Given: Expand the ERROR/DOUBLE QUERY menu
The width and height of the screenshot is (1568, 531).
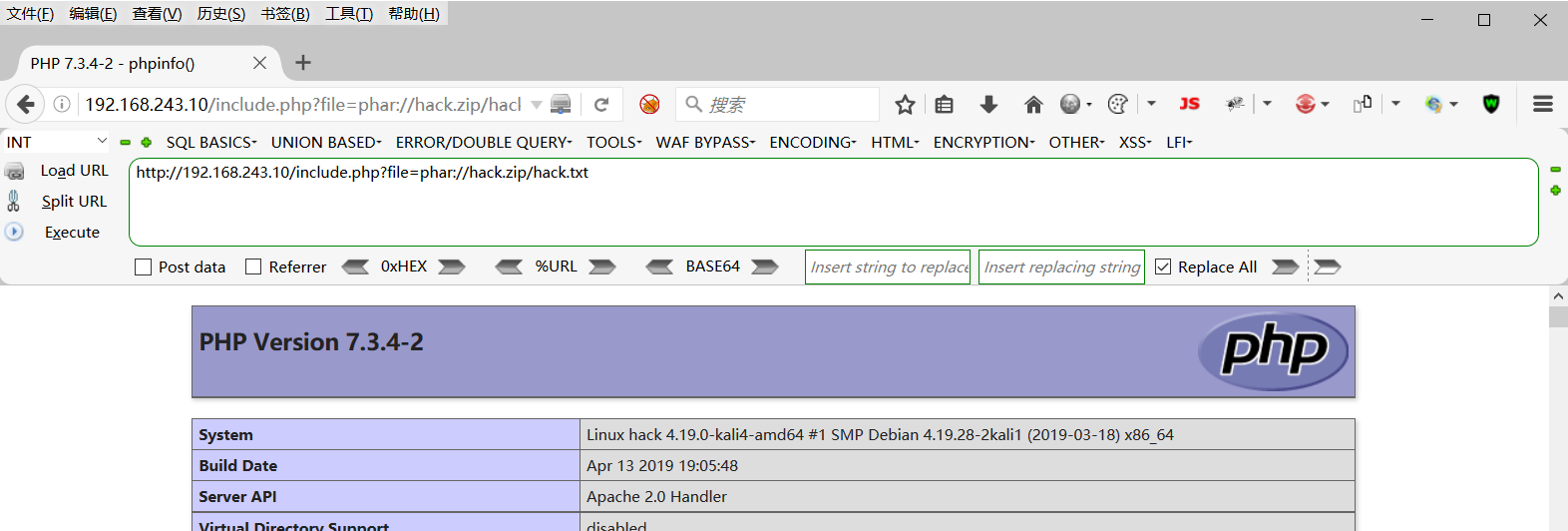Looking at the screenshot, I should click(484, 142).
